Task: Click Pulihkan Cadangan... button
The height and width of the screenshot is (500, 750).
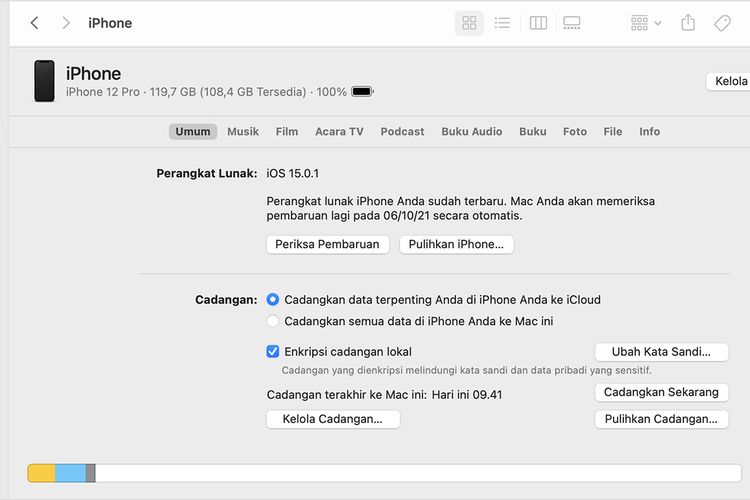Action: 662,419
